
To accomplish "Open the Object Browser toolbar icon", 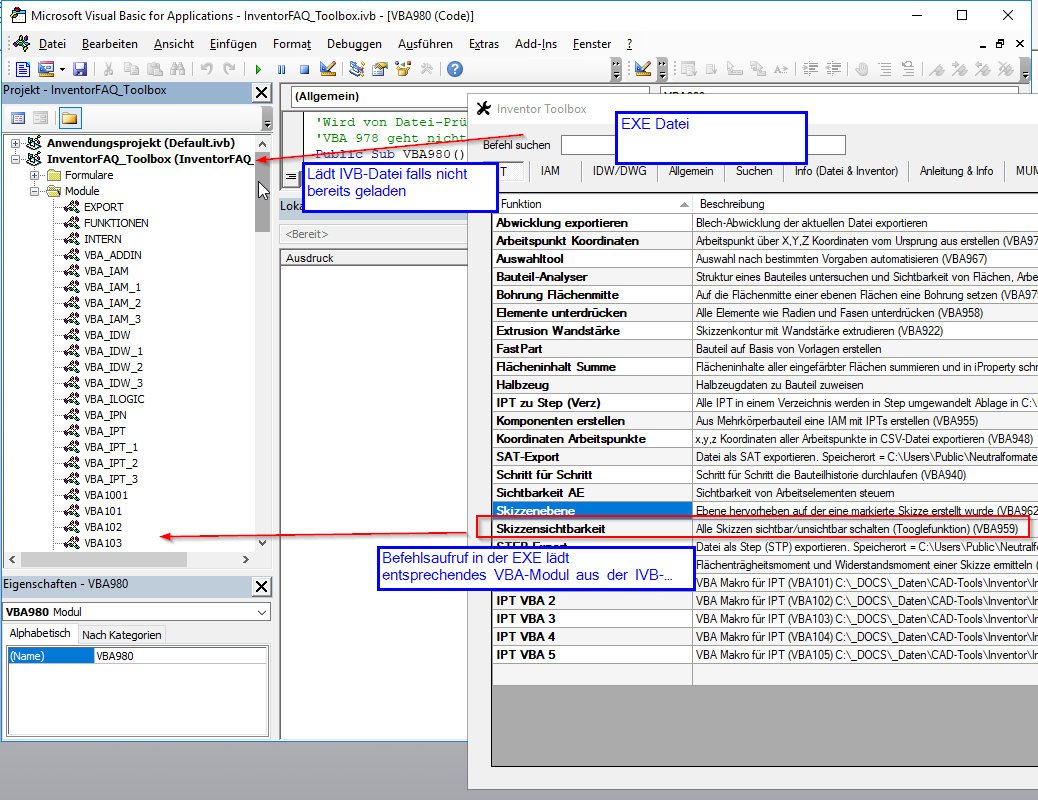I will coord(403,69).
